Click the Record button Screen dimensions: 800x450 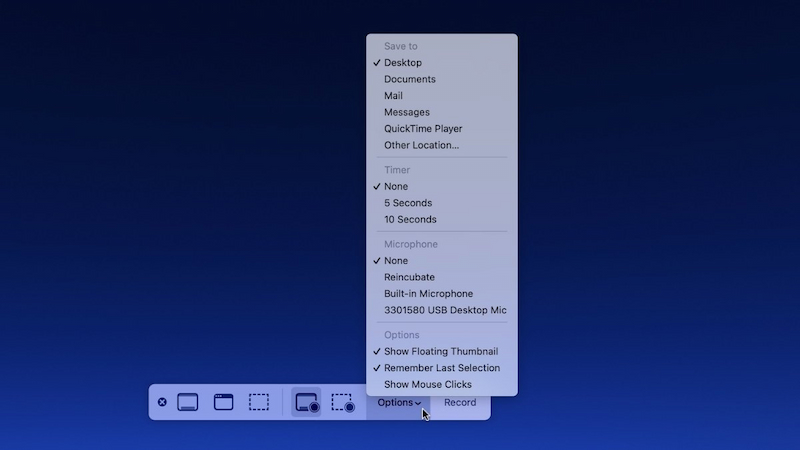[x=460, y=403]
